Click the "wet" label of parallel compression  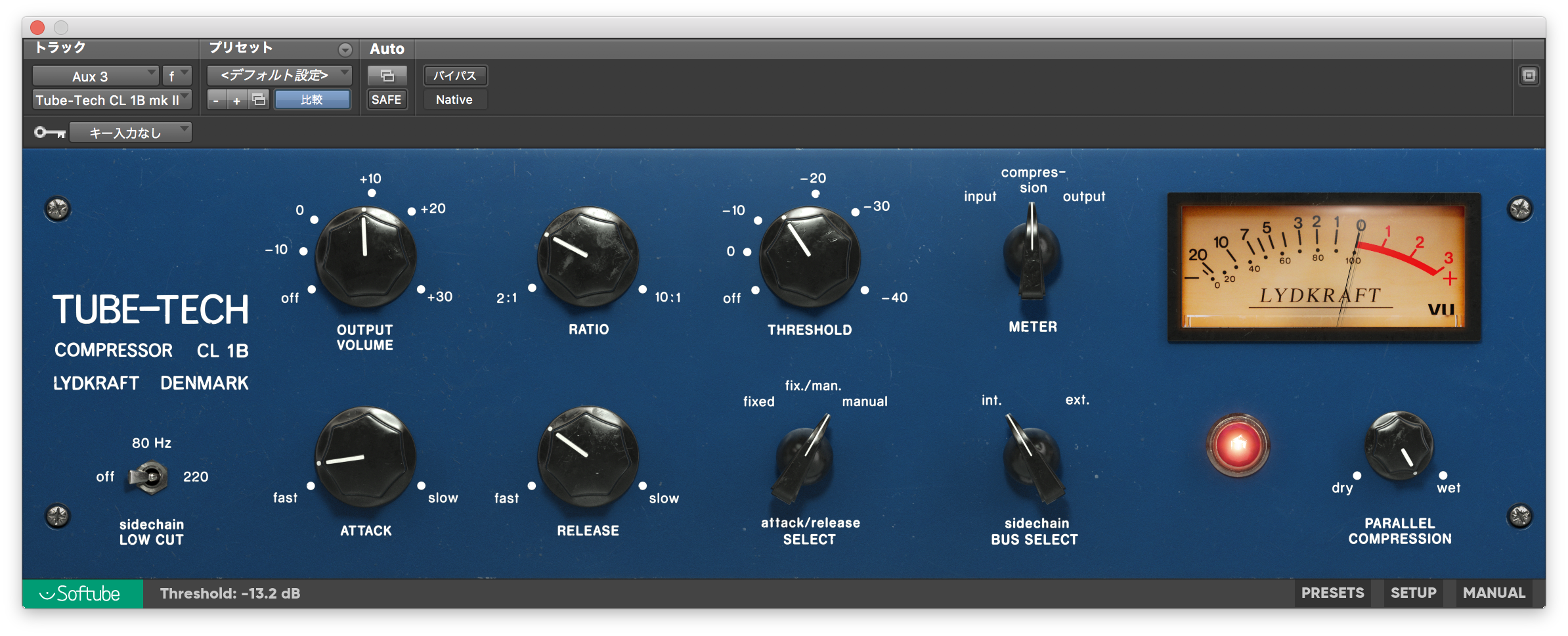point(1448,488)
